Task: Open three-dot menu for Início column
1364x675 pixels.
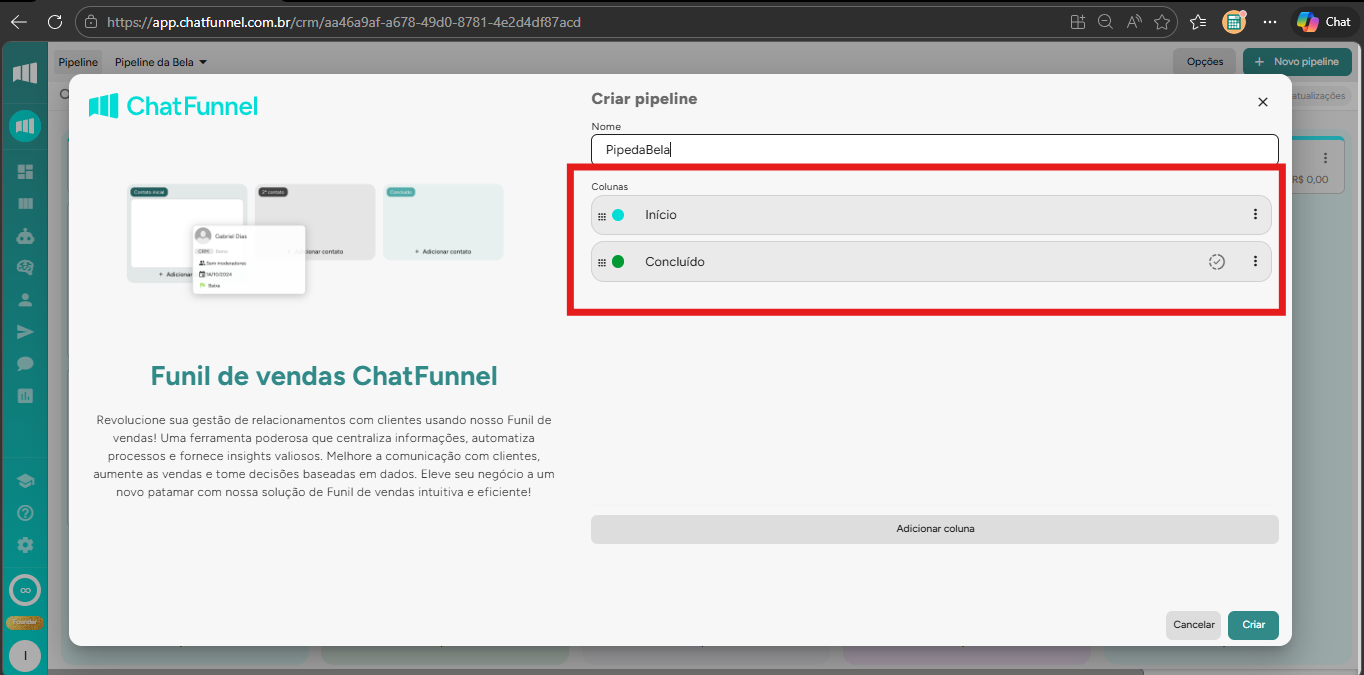Action: 1255,215
